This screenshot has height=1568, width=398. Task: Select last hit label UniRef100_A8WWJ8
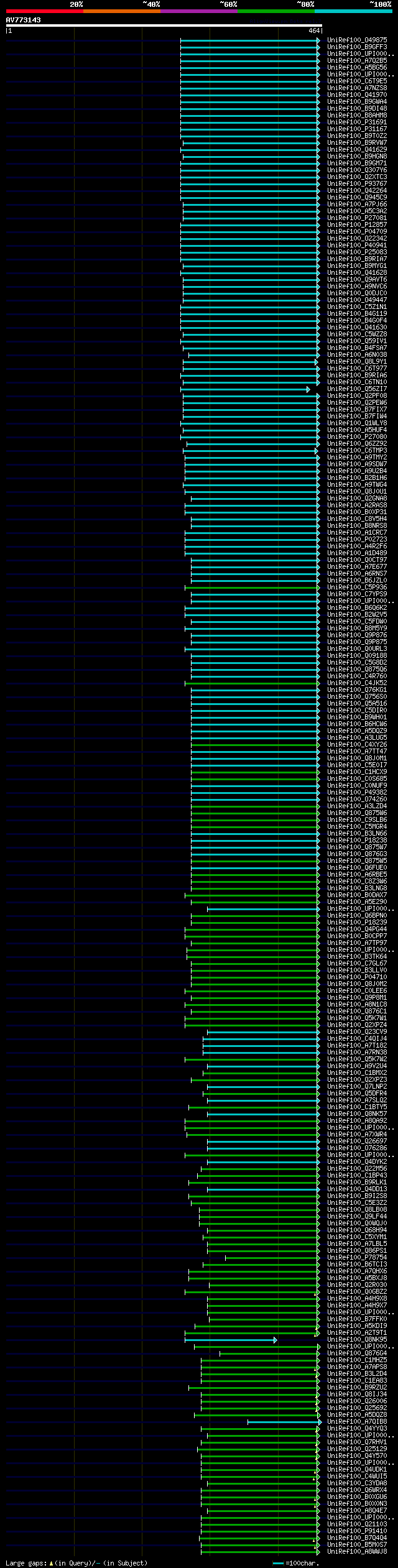coord(357,1551)
